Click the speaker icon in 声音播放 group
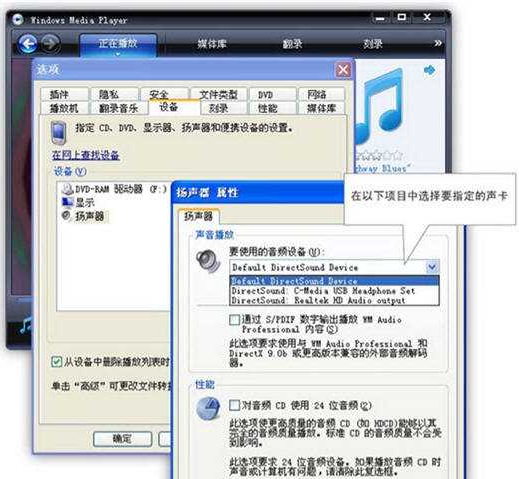 pyautogui.click(x=208, y=261)
